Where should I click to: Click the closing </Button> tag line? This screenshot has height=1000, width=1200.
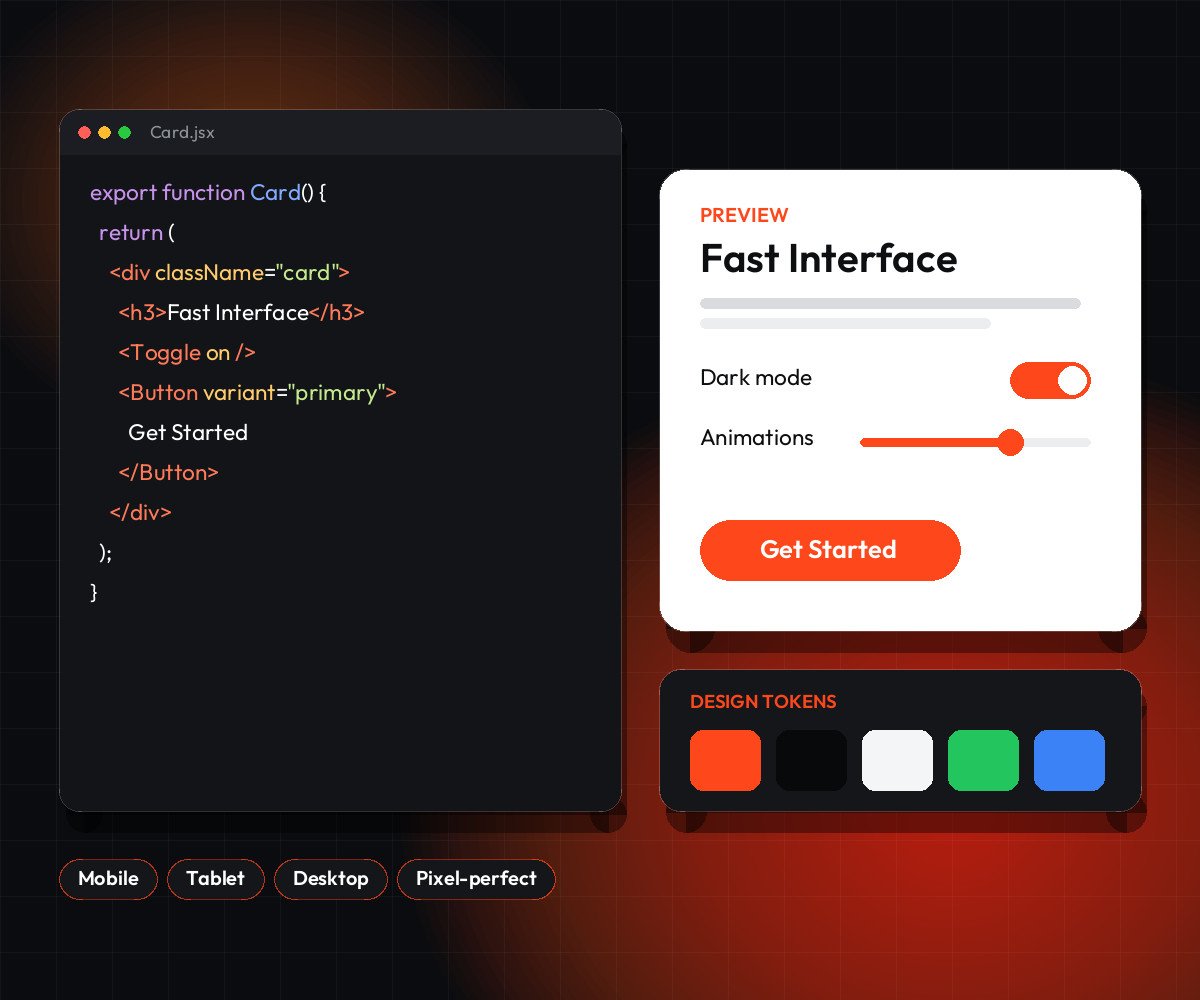coord(168,472)
